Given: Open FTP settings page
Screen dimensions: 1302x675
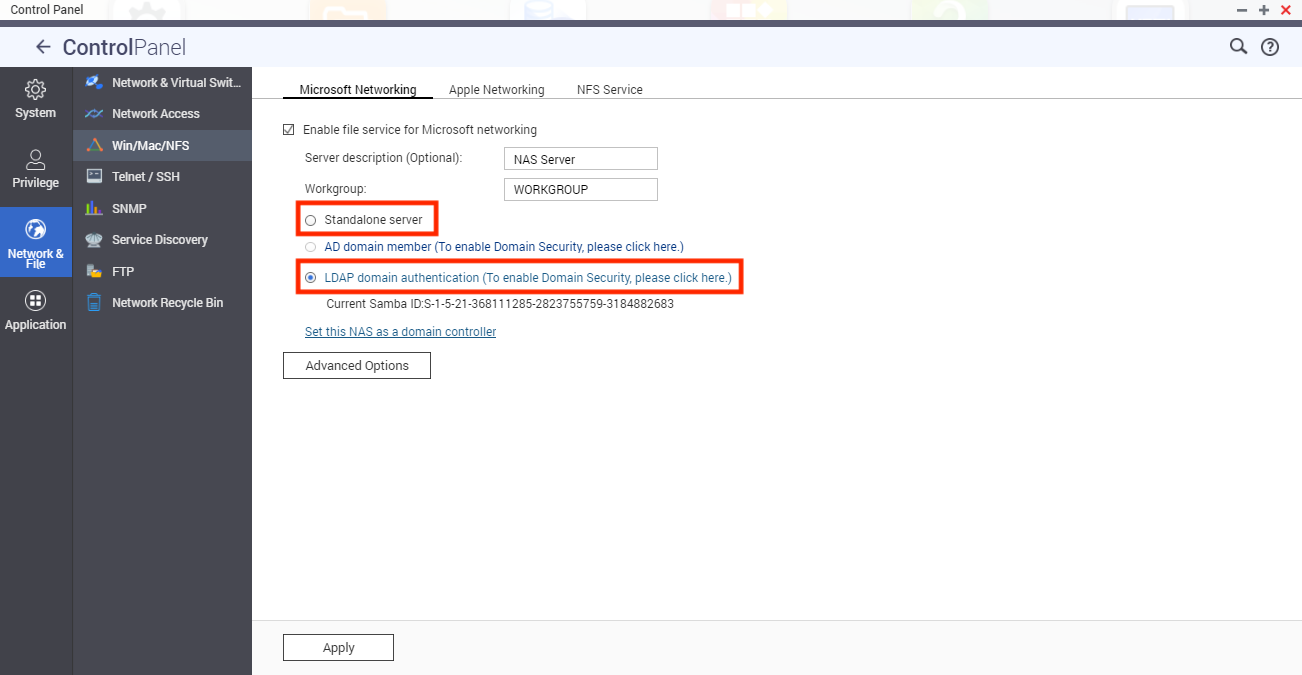Looking at the screenshot, I should point(122,272).
